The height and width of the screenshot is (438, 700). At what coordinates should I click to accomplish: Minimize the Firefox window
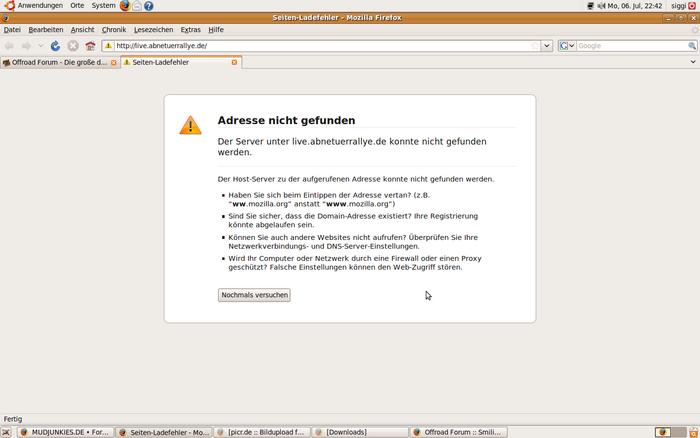(x=668, y=18)
